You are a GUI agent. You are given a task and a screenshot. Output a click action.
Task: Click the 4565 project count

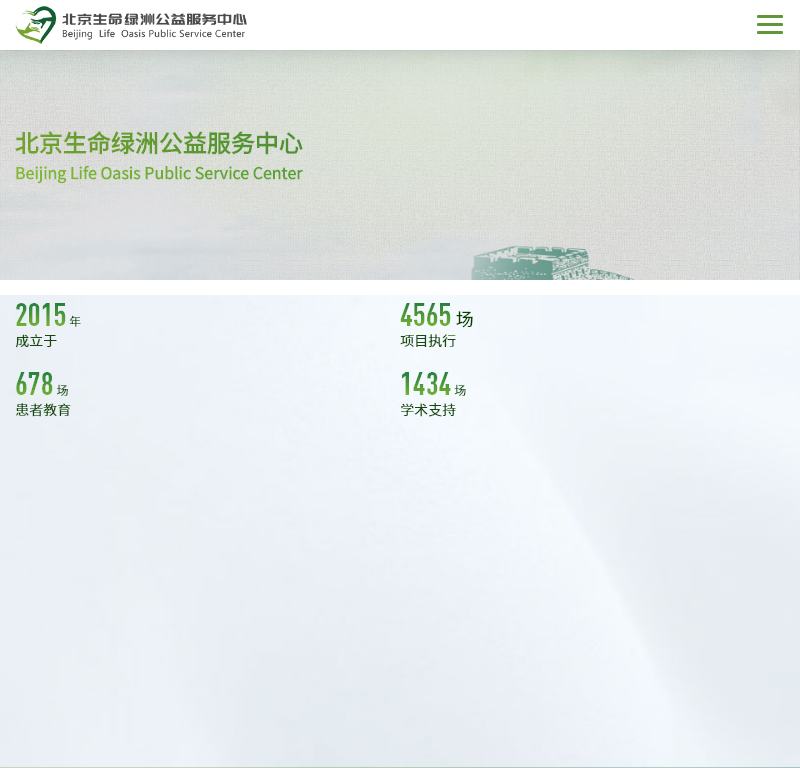(x=426, y=314)
